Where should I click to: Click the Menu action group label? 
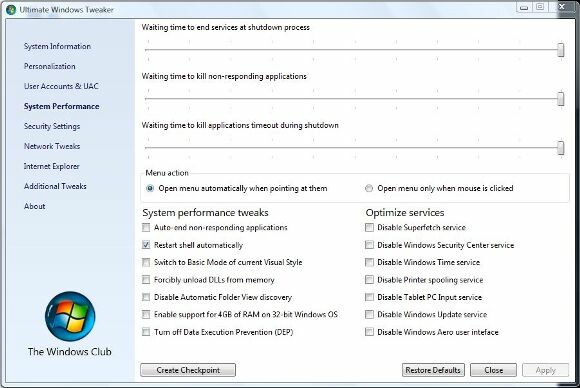(x=167, y=173)
